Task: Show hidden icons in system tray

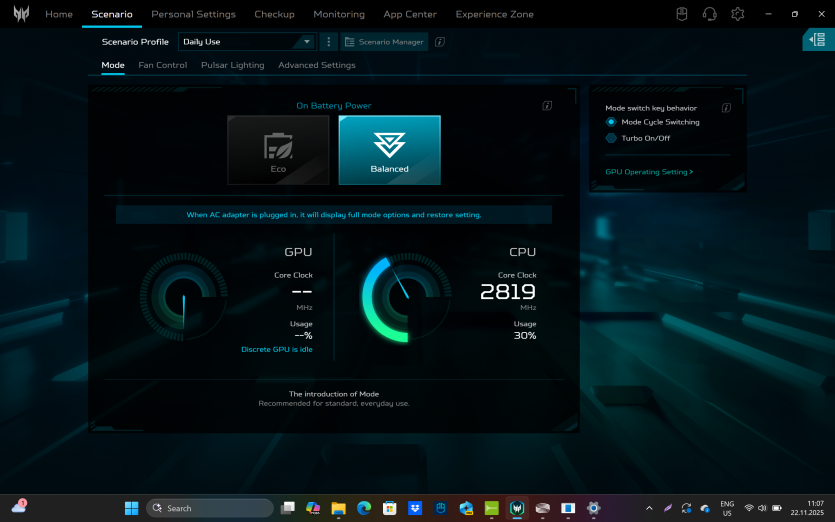Action: pos(649,508)
